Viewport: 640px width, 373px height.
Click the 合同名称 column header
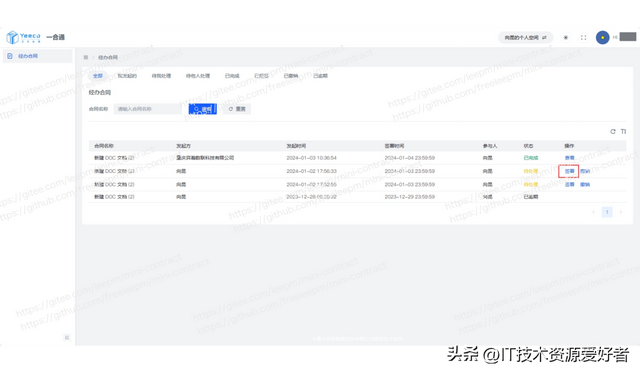tap(104, 146)
